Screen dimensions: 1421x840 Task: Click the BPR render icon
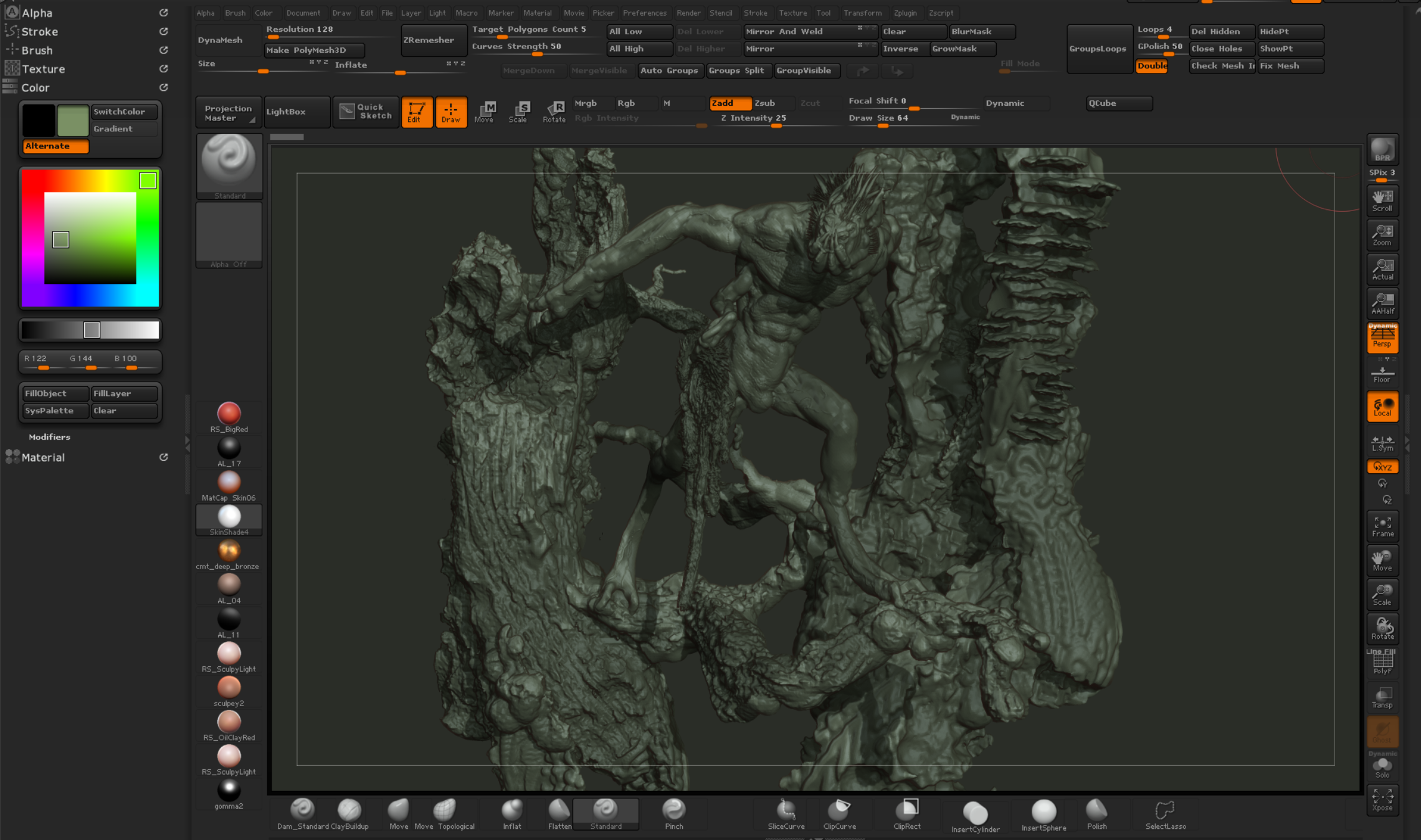(x=1382, y=149)
